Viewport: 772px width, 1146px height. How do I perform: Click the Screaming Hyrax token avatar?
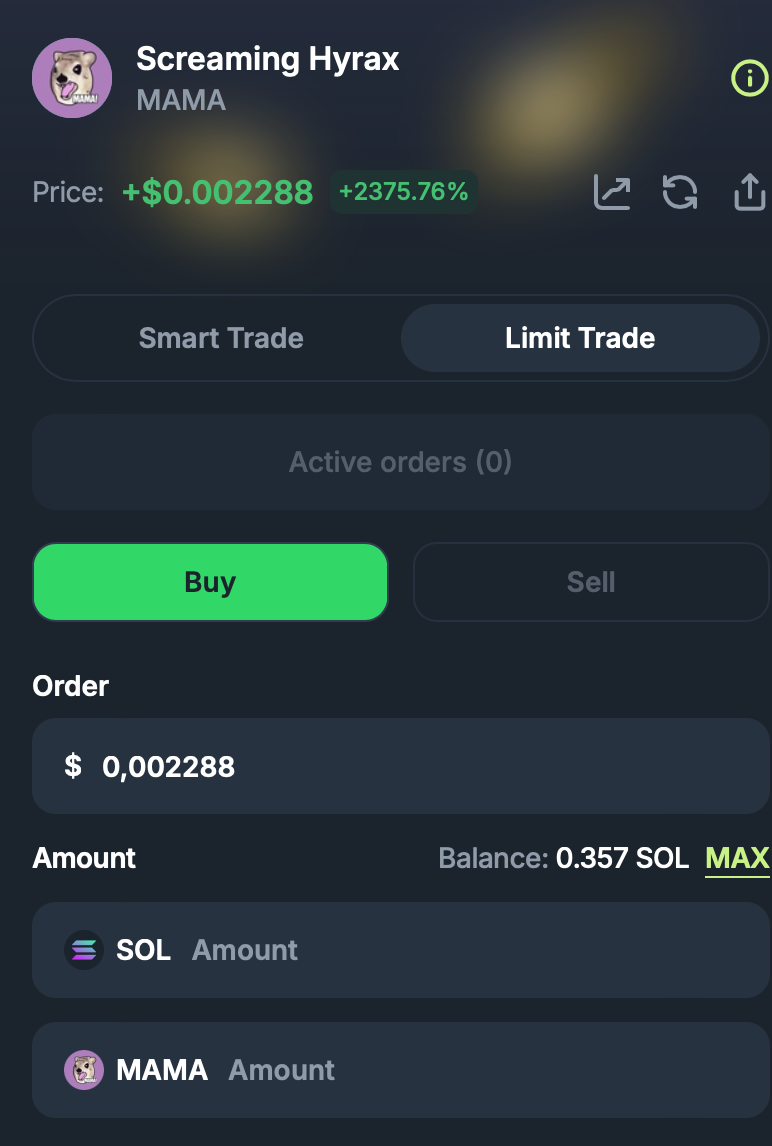[72, 78]
